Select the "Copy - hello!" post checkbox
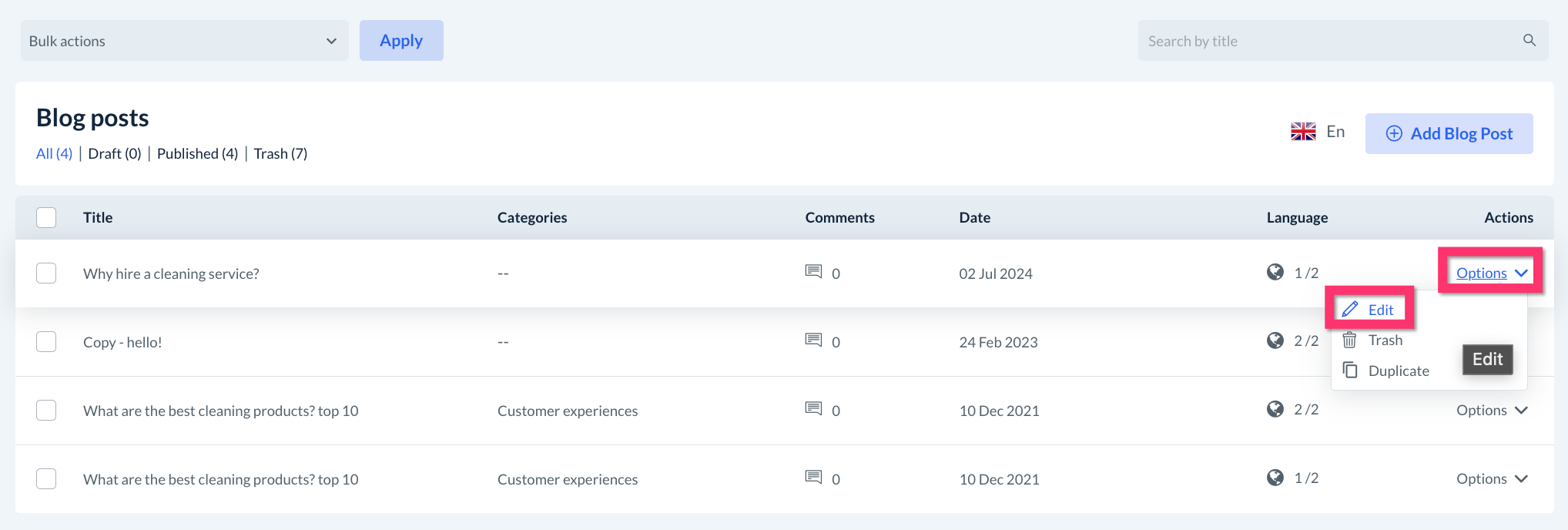The width and height of the screenshot is (1568, 530). coord(46,342)
